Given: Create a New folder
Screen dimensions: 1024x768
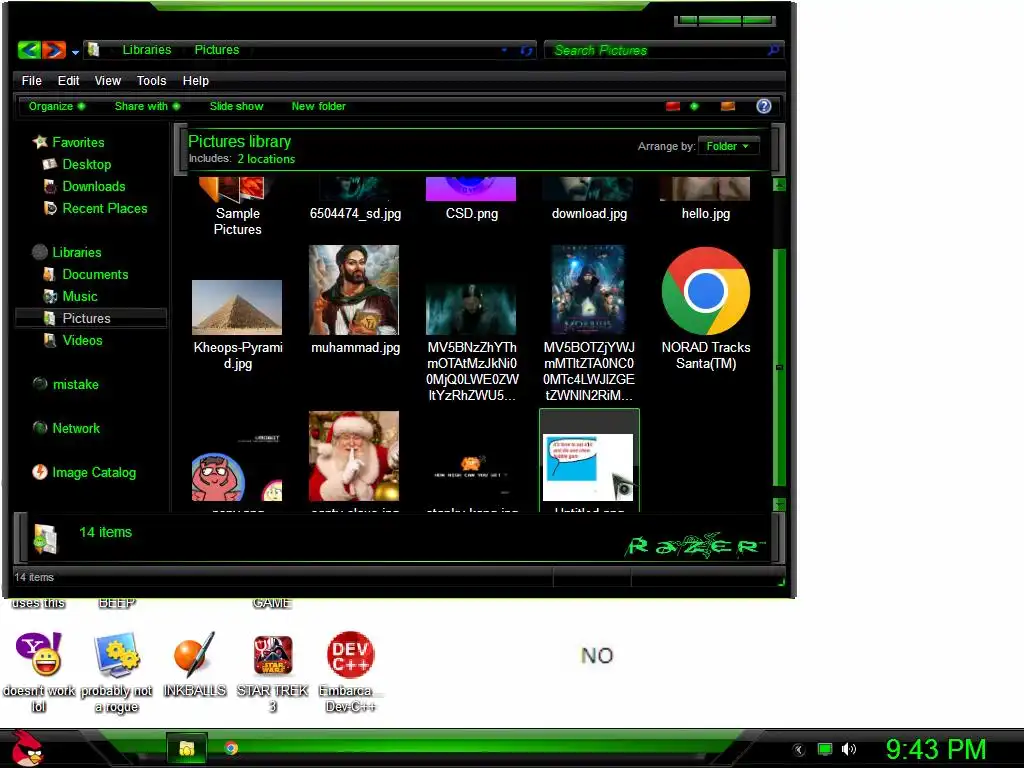Looking at the screenshot, I should coord(319,106).
